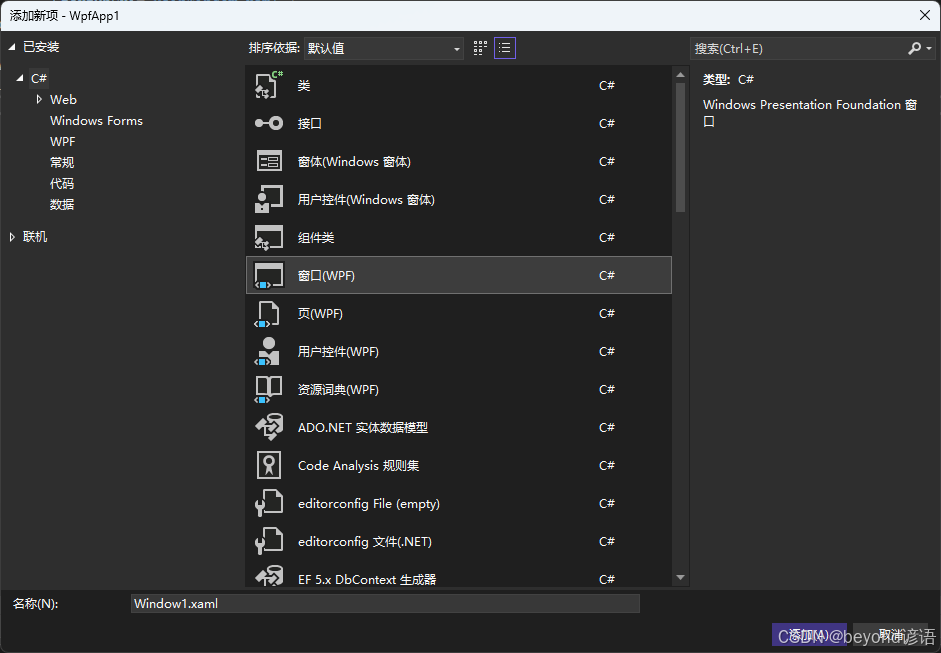Select C# in the category tree
Viewport: 941px width, 653px height.
pyautogui.click(x=39, y=79)
